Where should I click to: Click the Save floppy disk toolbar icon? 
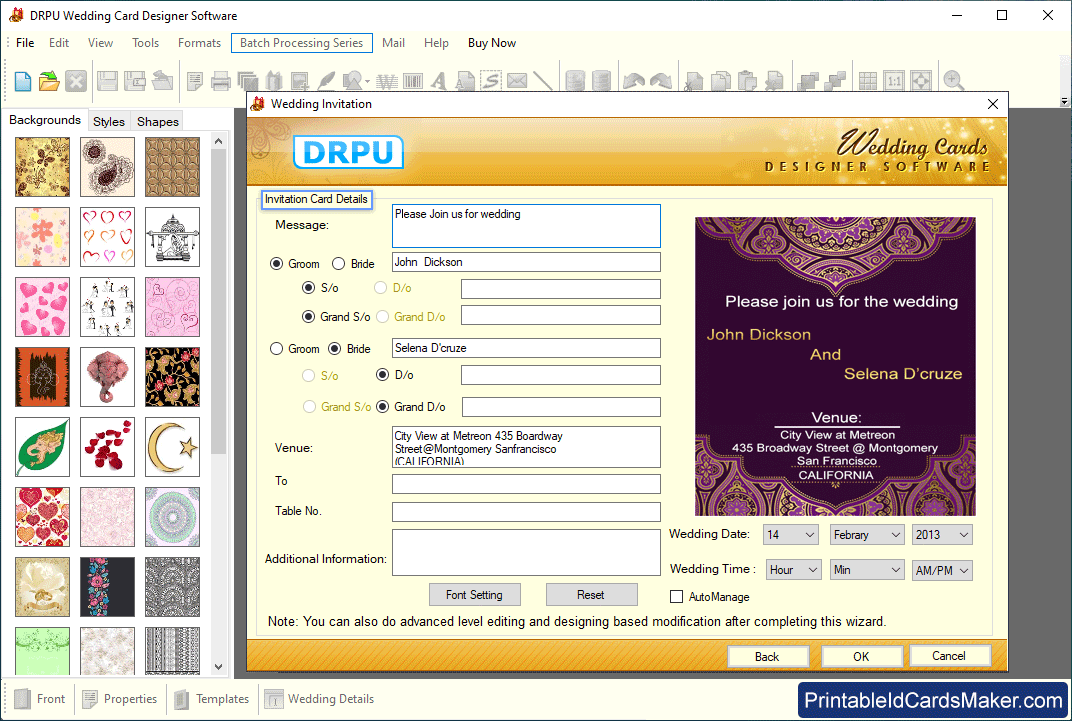click(107, 81)
